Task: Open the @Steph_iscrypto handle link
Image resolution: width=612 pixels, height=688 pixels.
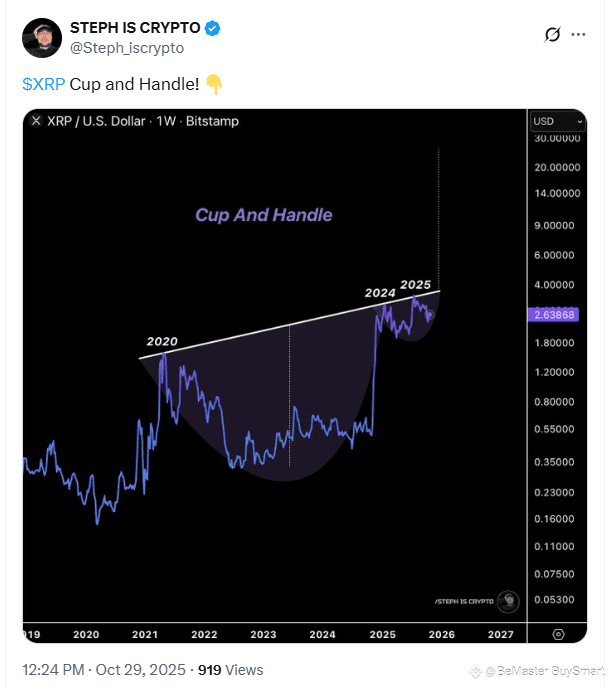Action: click(x=126, y=47)
